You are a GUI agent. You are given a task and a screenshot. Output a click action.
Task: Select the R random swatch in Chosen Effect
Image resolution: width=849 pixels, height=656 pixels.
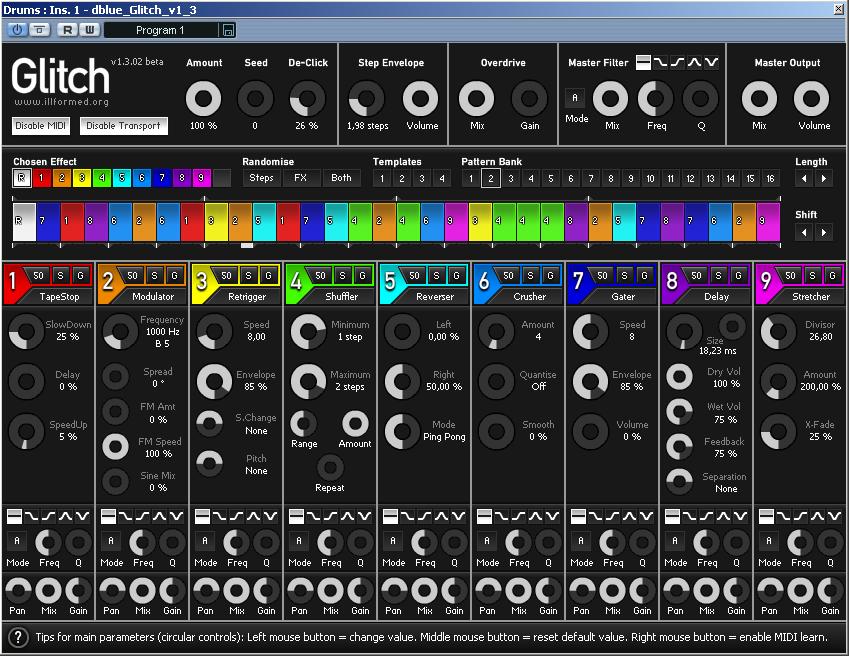coord(22,178)
